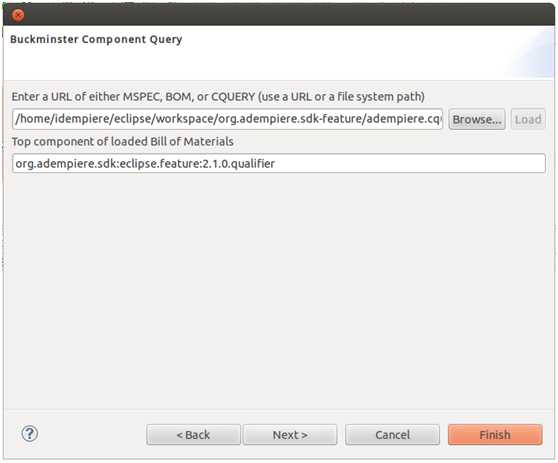Advance the wizard with Next >
The height and width of the screenshot is (463, 558).
pos(290,435)
